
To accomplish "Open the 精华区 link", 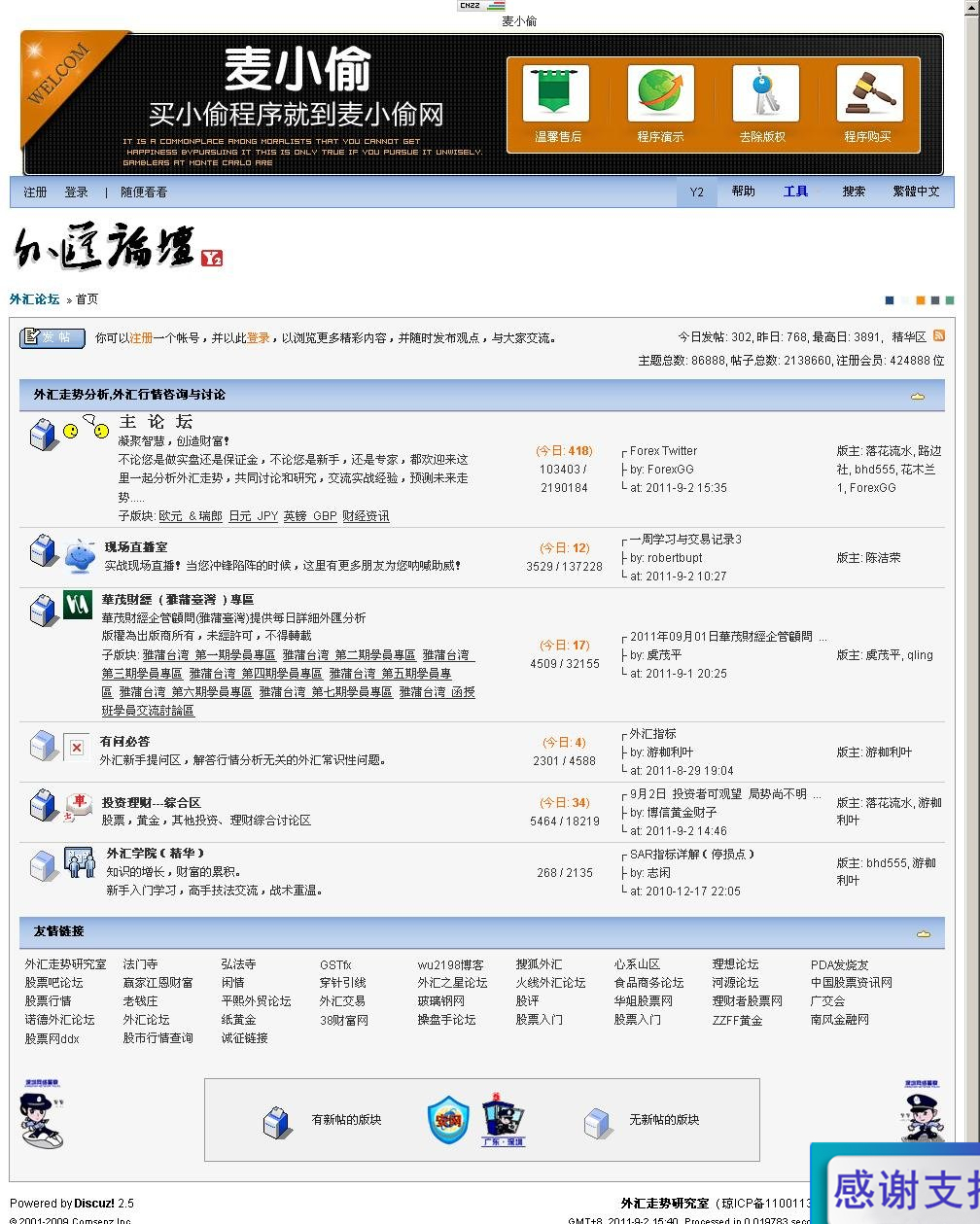I will pyautogui.click(x=909, y=337).
